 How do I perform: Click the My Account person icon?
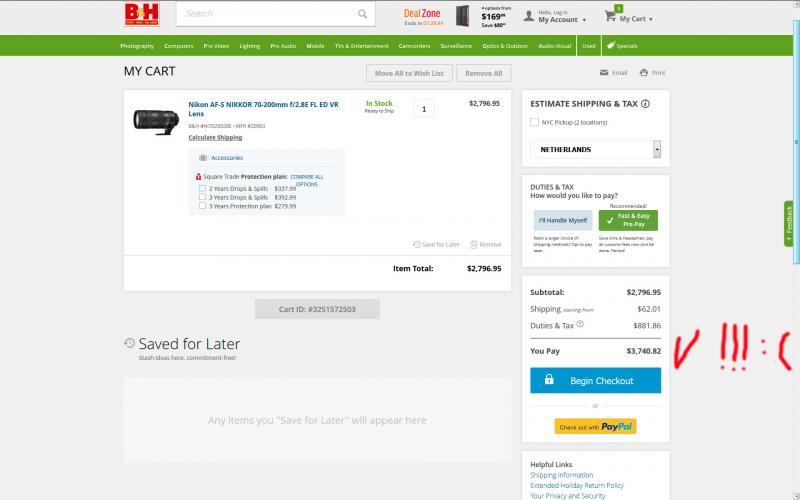click(x=529, y=16)
